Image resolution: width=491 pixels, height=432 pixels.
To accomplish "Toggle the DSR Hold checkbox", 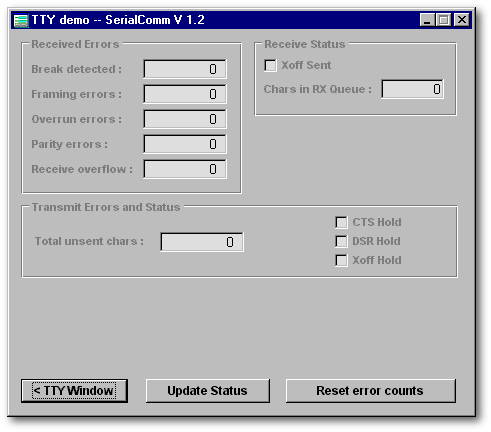I will coord(341,241).
